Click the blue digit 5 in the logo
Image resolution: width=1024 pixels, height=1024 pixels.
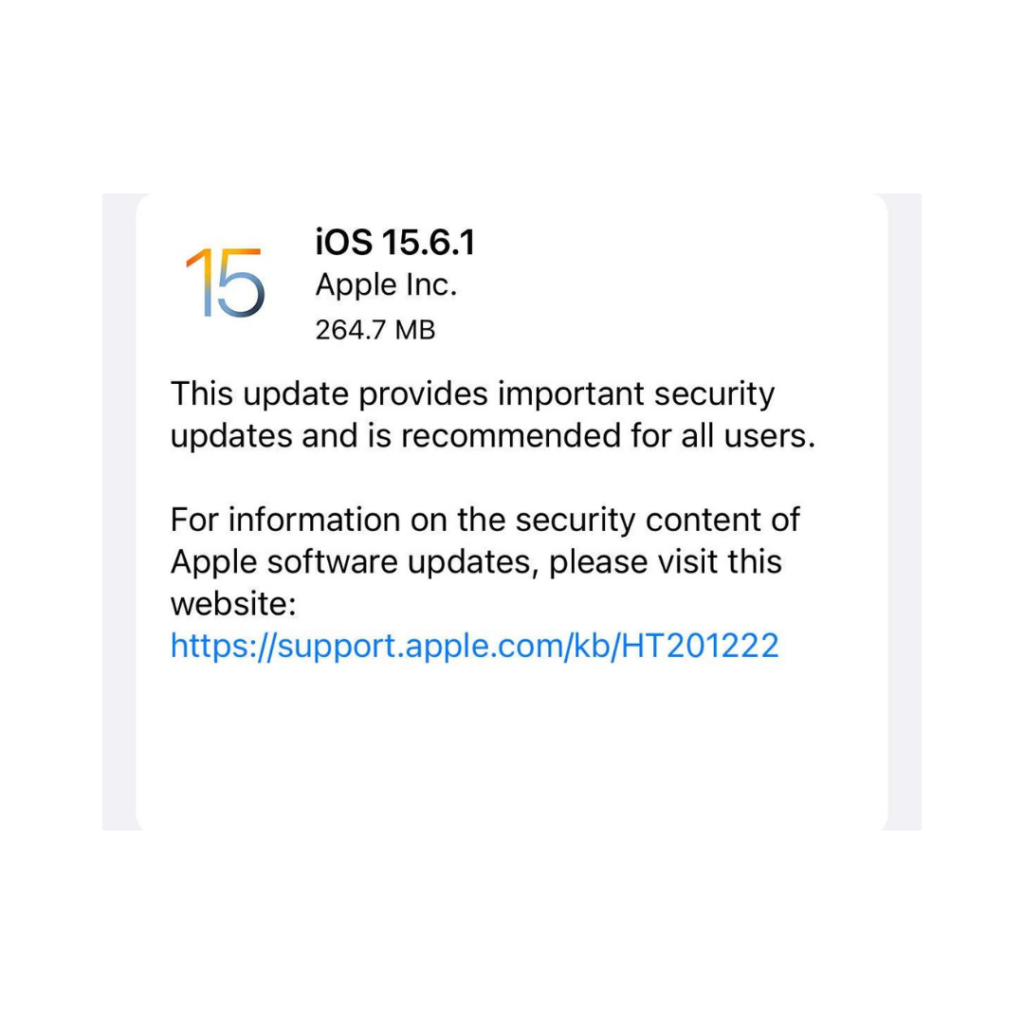[x=240, y=283]
